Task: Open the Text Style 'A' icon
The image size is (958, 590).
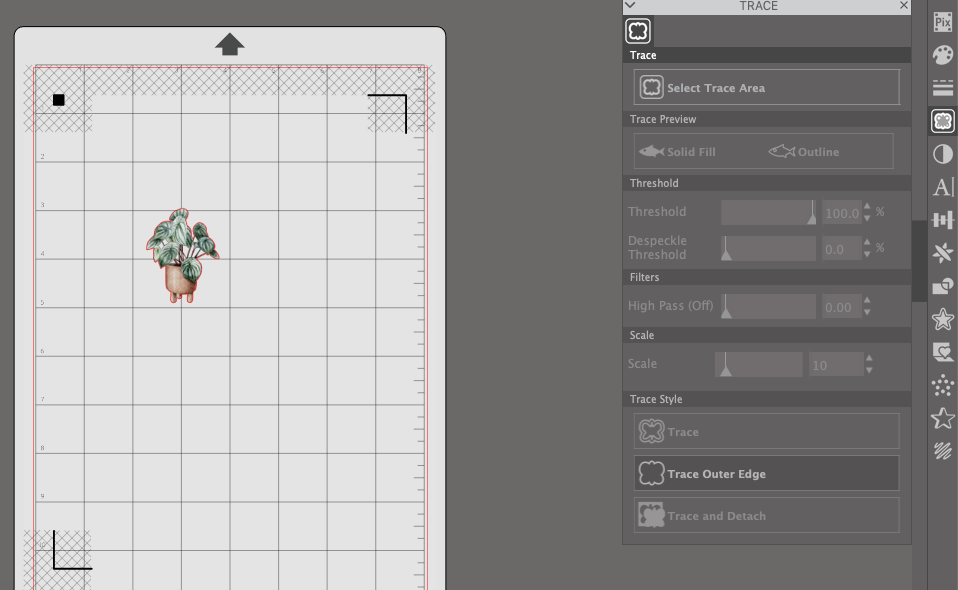Action: point(943,187)
